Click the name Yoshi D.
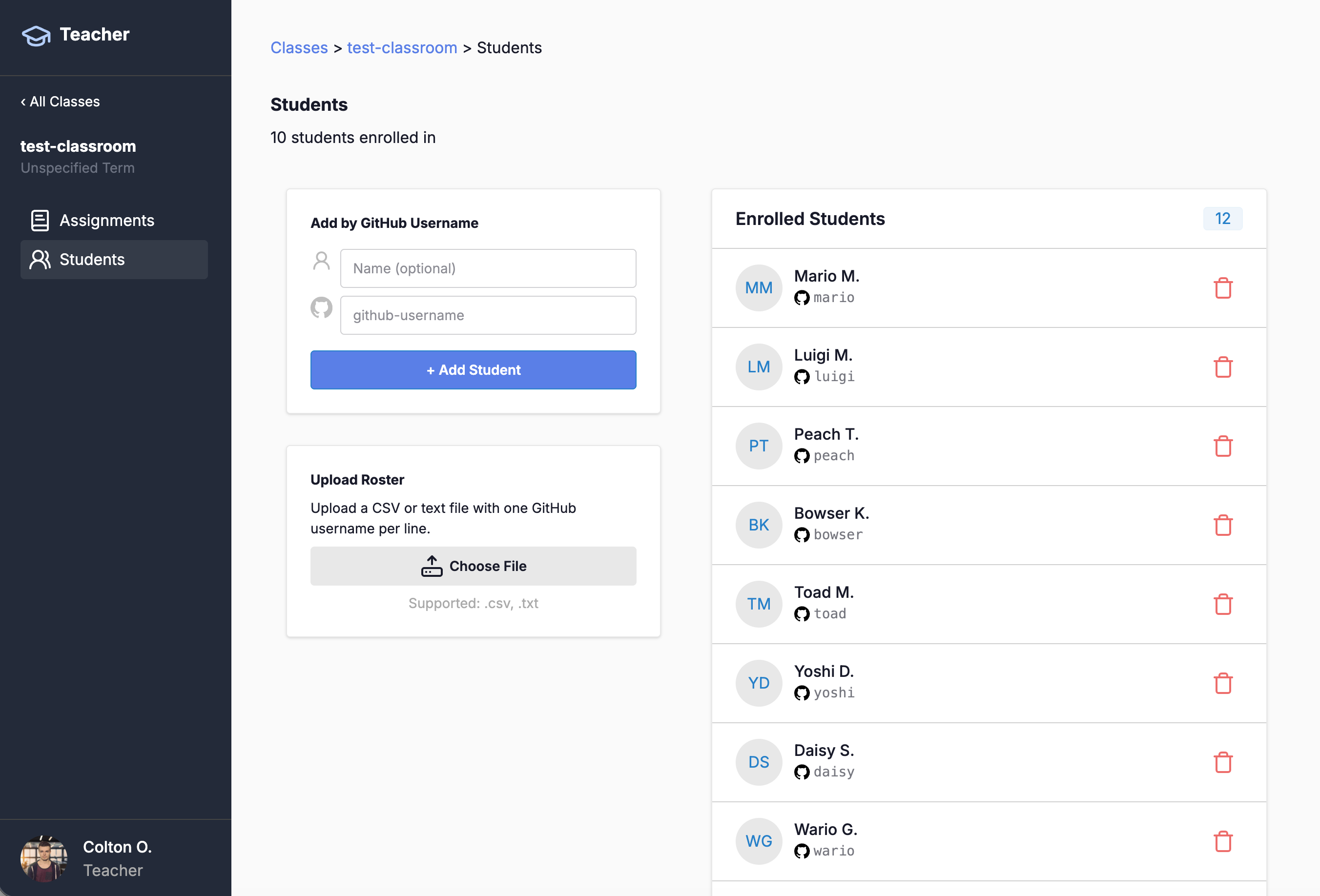Screen dimensions: 1320x896 [x=824, y=671]
